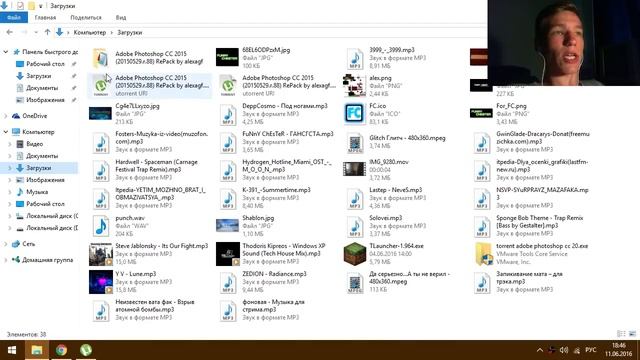Click Компьютер in the address breadcrumb
Viewport: 640px width, 360px height.
(x=90, y=32)
